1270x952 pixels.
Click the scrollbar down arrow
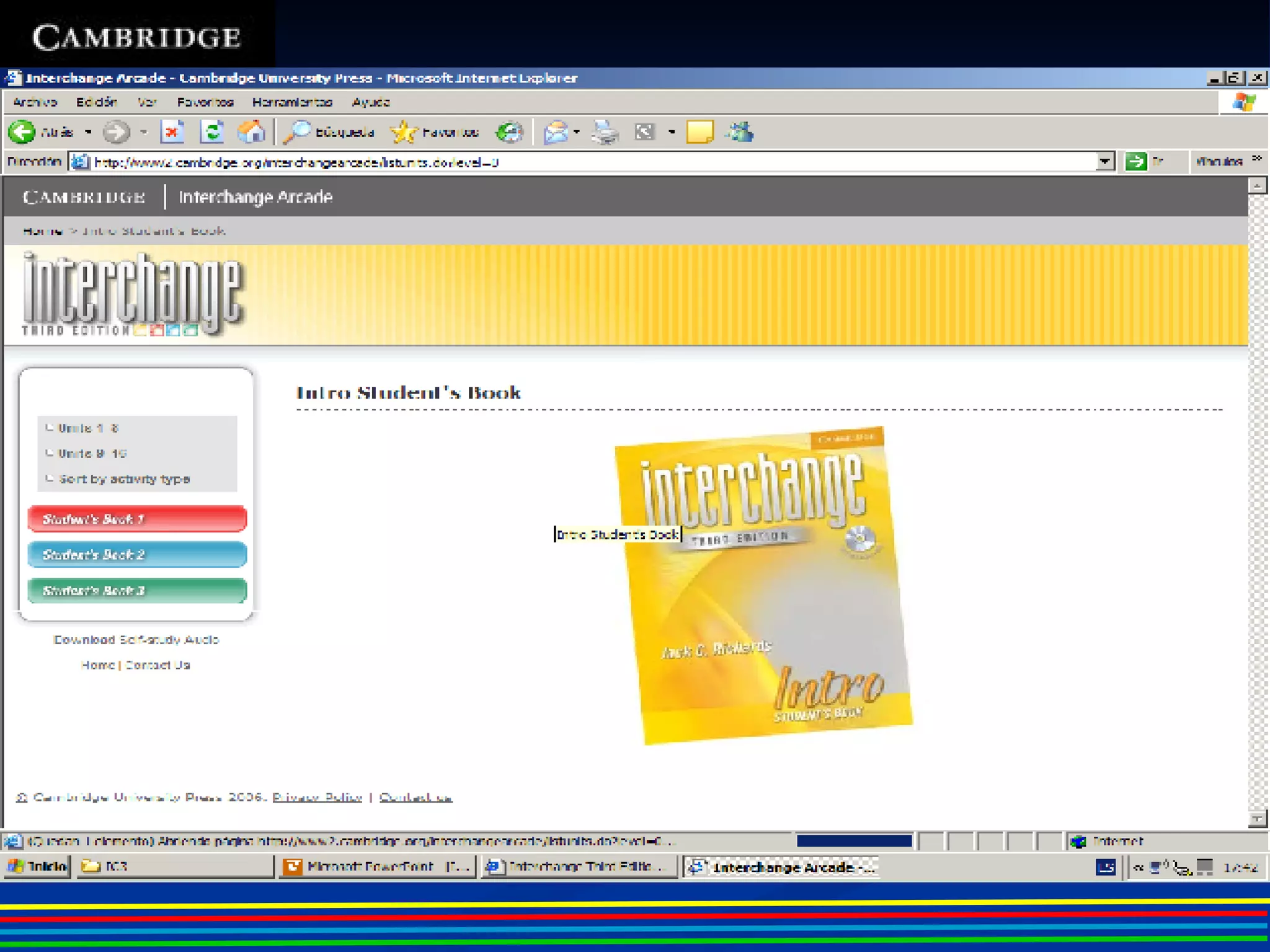(1256, 819)
